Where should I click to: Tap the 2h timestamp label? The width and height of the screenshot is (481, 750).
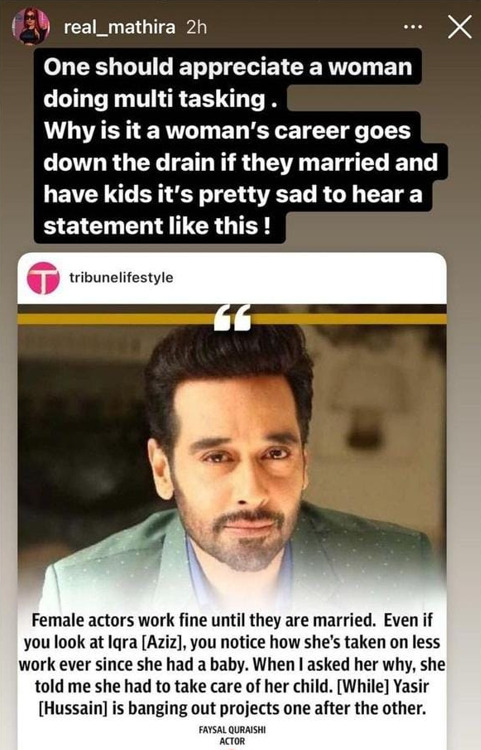coord(197,28)
